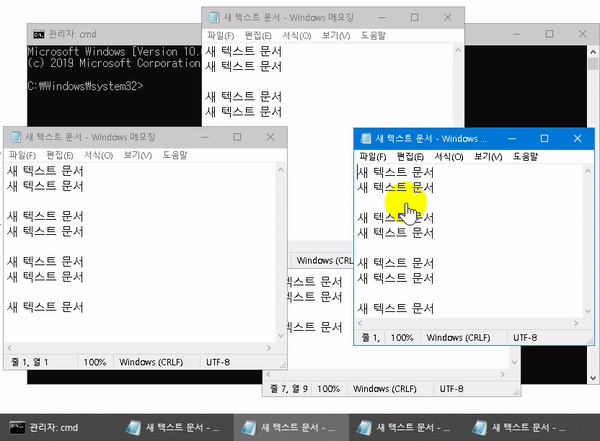This screenshot has height=441, width=600.
Task: Click cmd scrollbar down arrow
Action: [x=593, y=378]
